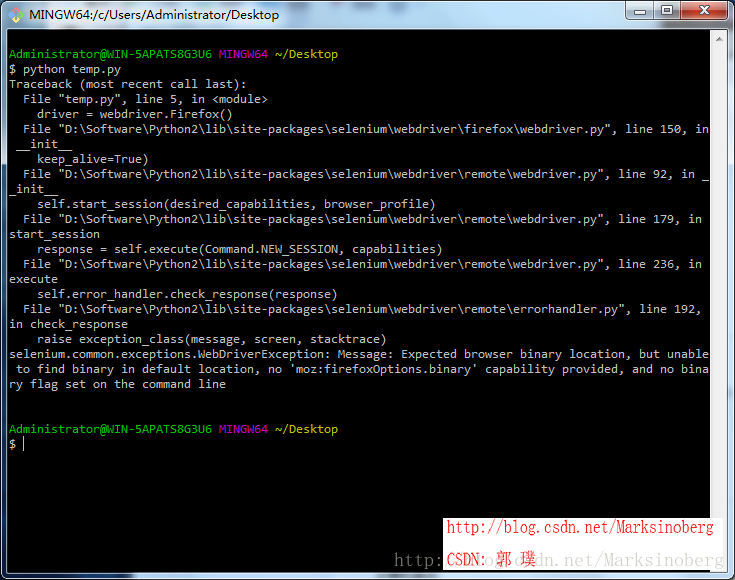The height and width of the screenshot is (580, 735).
Task: Click the firefox\webdriver.py file path line
Action: (x=366, y=129)
